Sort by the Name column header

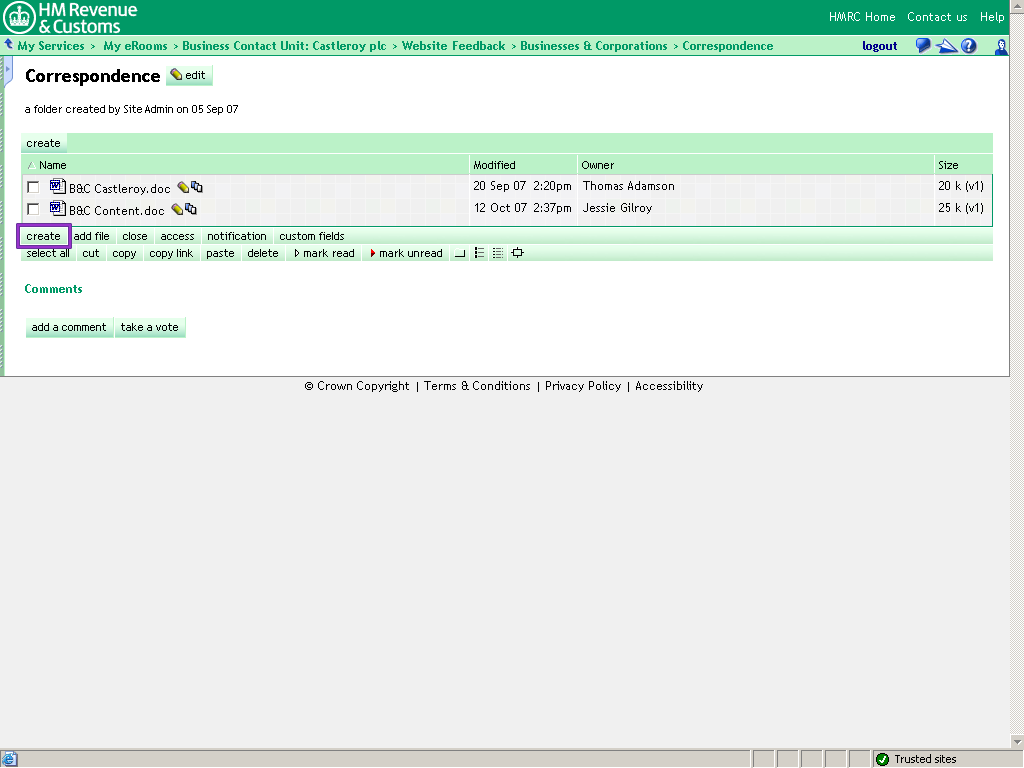click(x=52, y=165)
